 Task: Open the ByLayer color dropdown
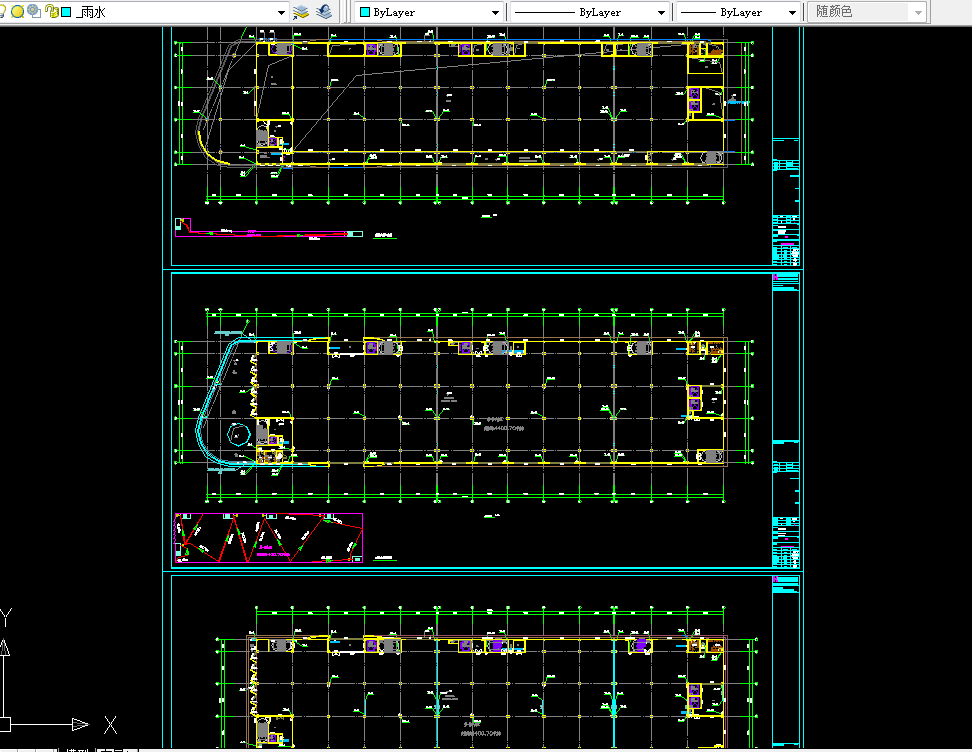tap(495, 12)
